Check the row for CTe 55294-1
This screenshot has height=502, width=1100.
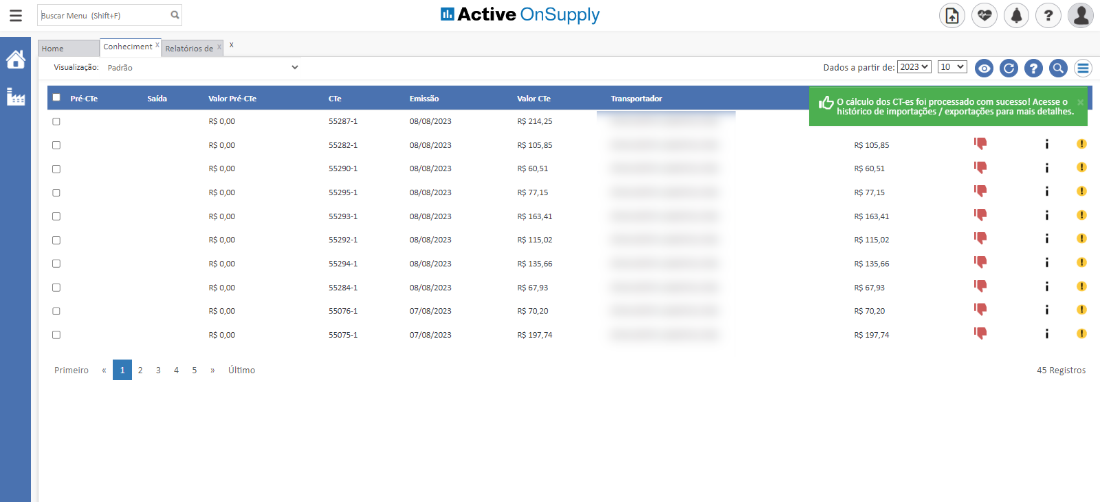tap(56, 264)
